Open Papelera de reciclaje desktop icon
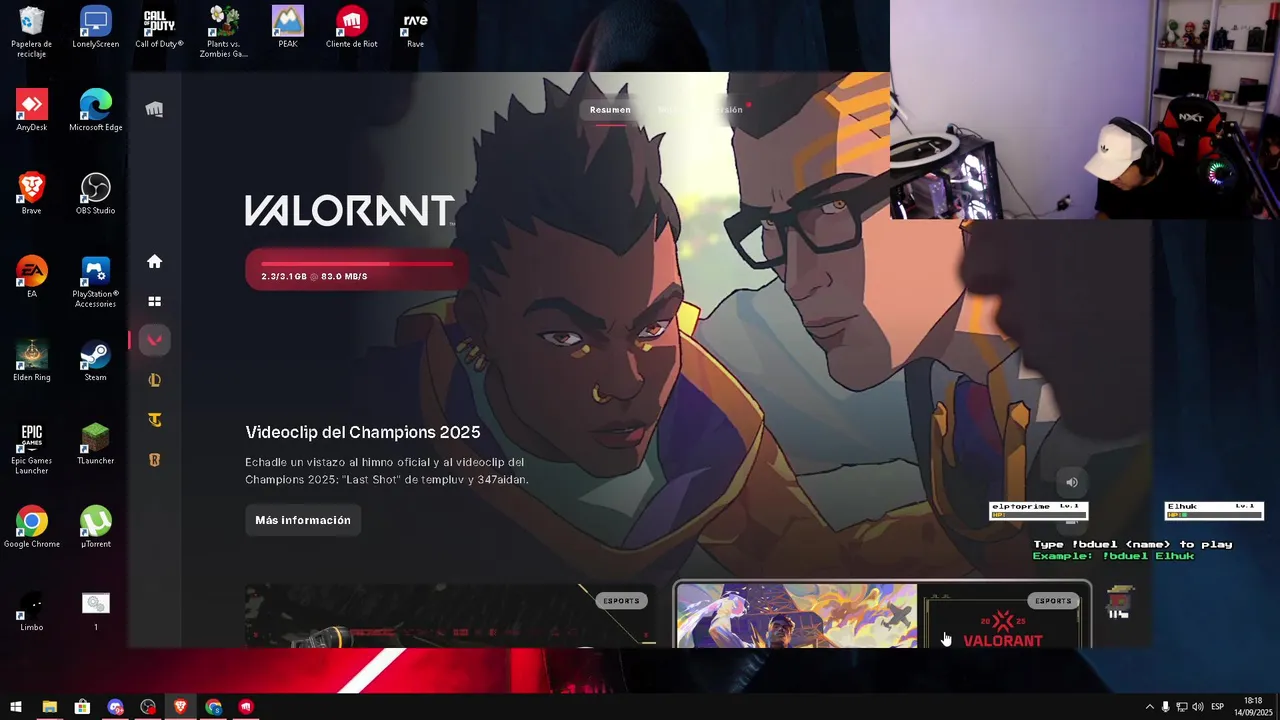Screen dimensions: 1280x720 click(x=31, y=33)
